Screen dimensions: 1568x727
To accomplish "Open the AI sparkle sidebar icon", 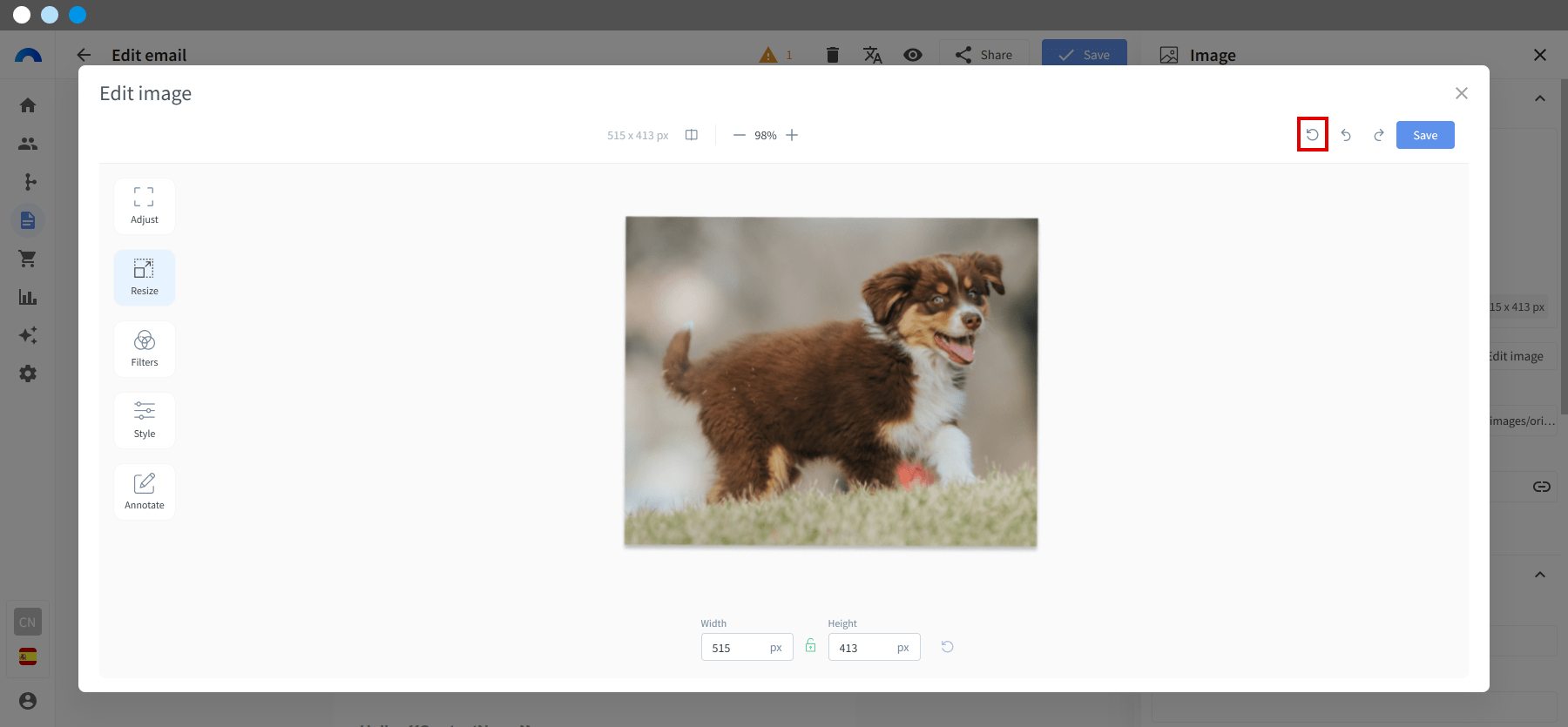I will click(28, 335).
